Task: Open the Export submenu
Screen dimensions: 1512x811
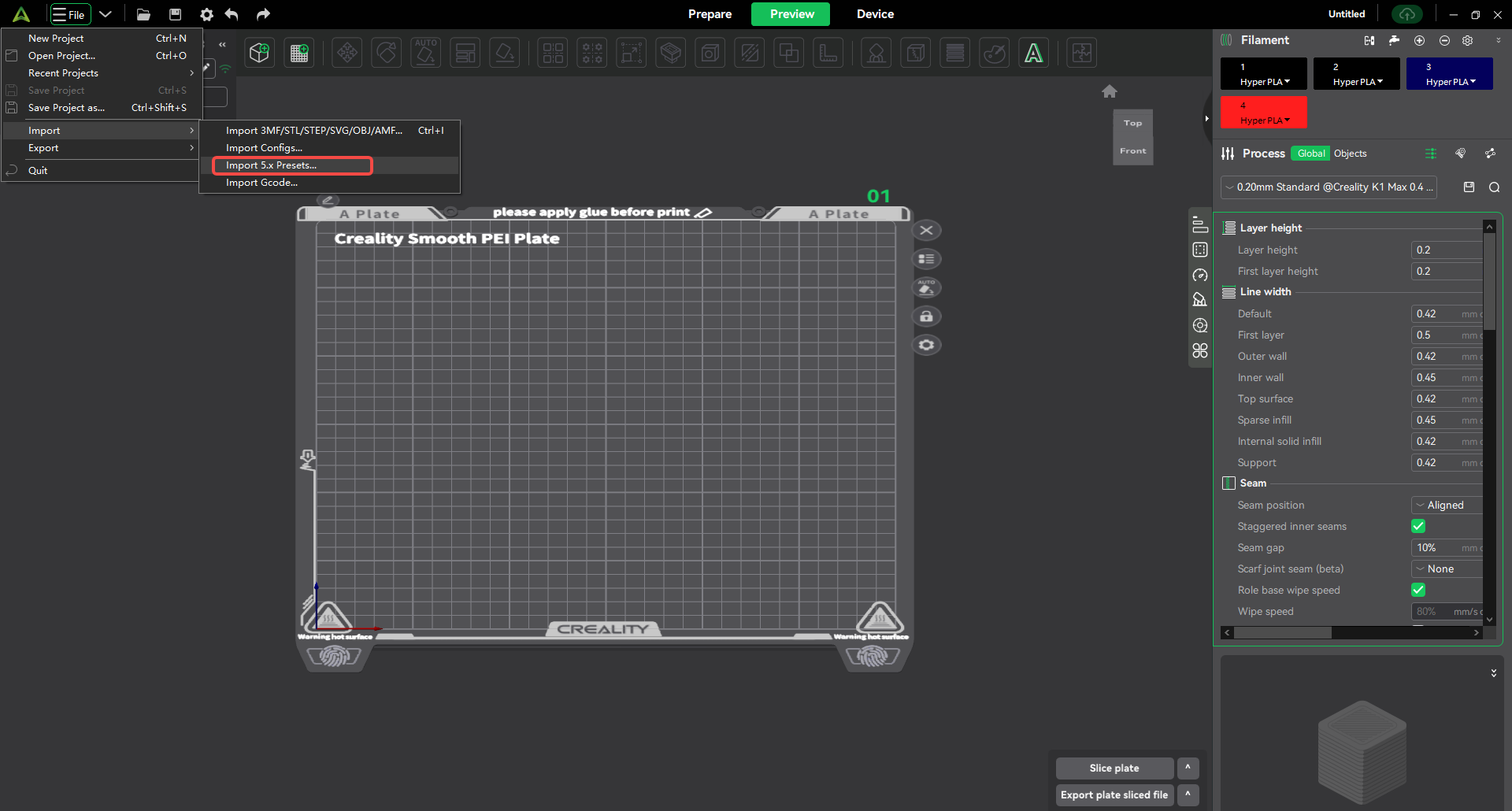Action: coord(101,148)
